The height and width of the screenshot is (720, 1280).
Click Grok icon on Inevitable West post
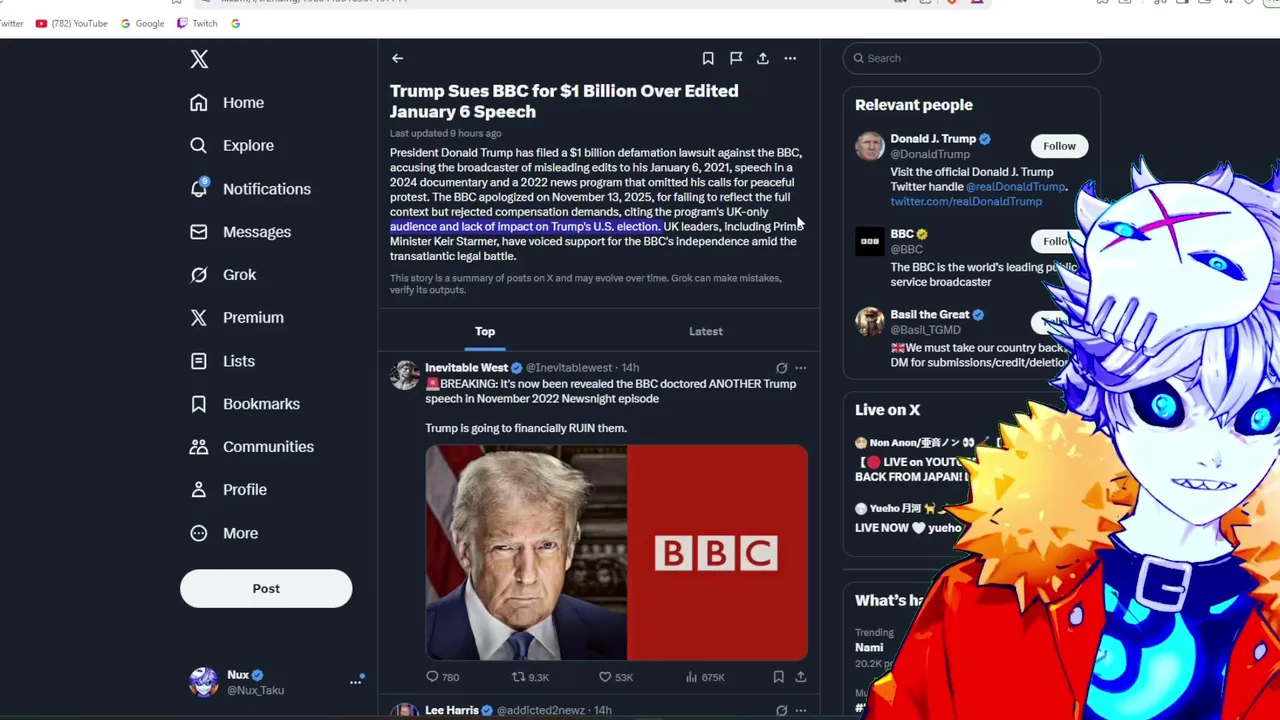(782, 368)
